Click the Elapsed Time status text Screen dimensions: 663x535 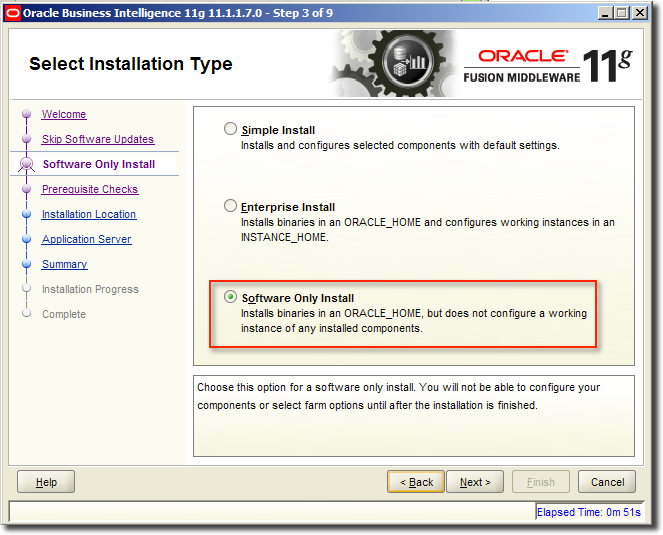pyautogui.click(x=589, y=512)
